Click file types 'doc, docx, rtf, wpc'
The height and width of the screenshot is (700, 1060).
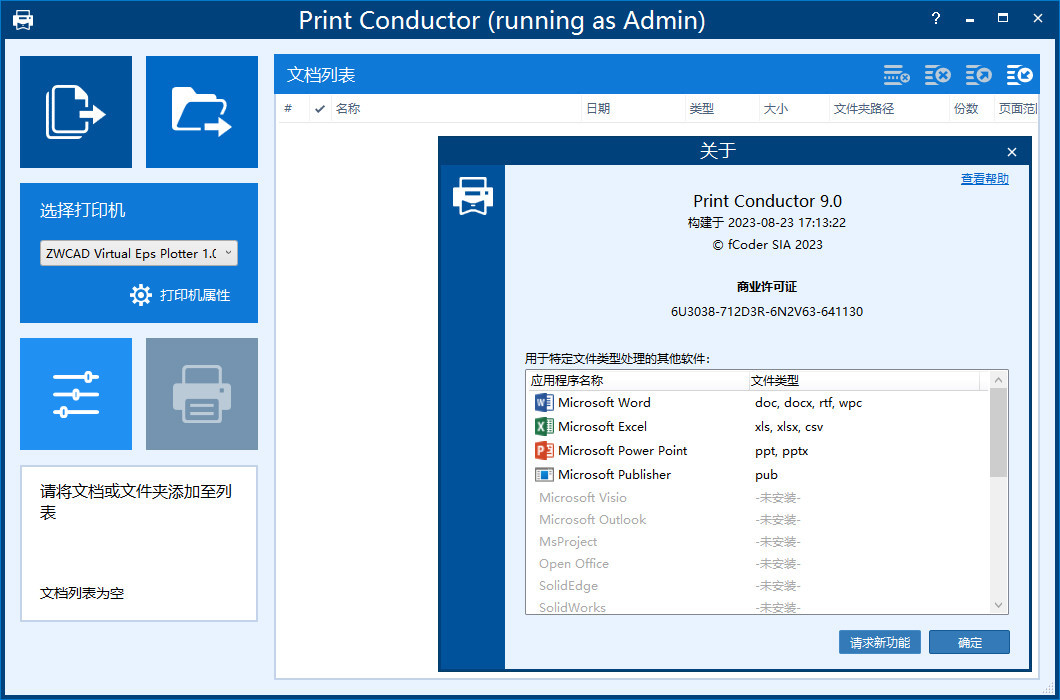coord(809,402)
